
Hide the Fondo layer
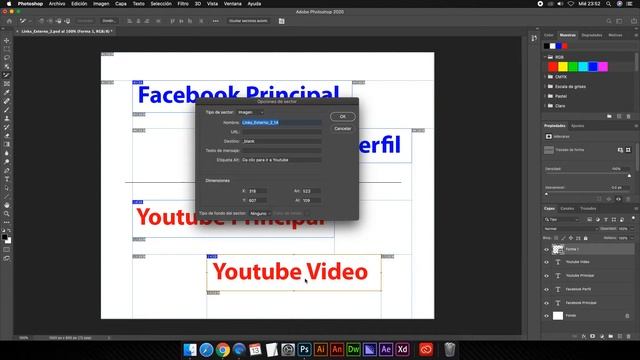click(547, 316)
